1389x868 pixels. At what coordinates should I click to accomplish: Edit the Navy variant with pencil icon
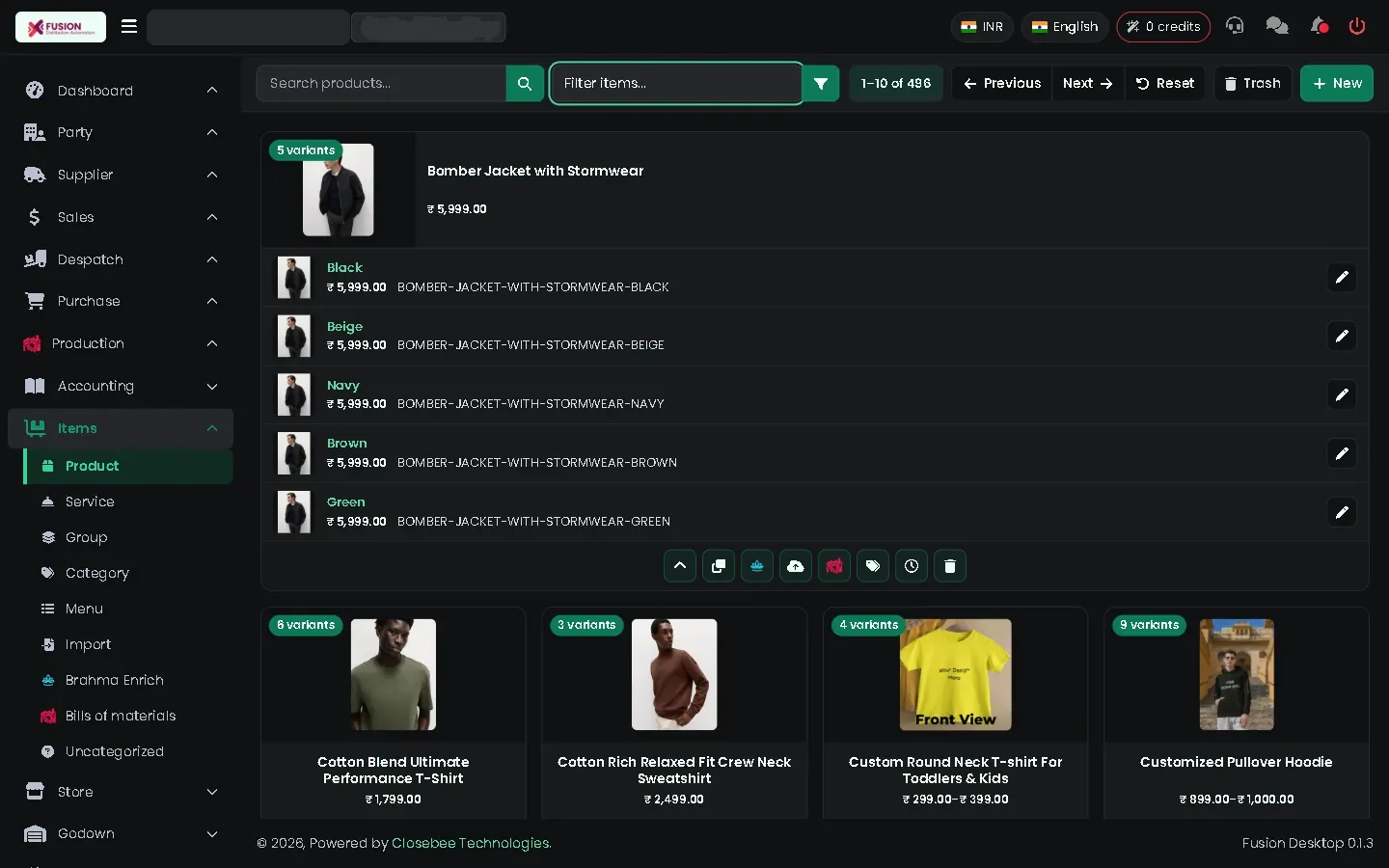tap(1342, 394)
